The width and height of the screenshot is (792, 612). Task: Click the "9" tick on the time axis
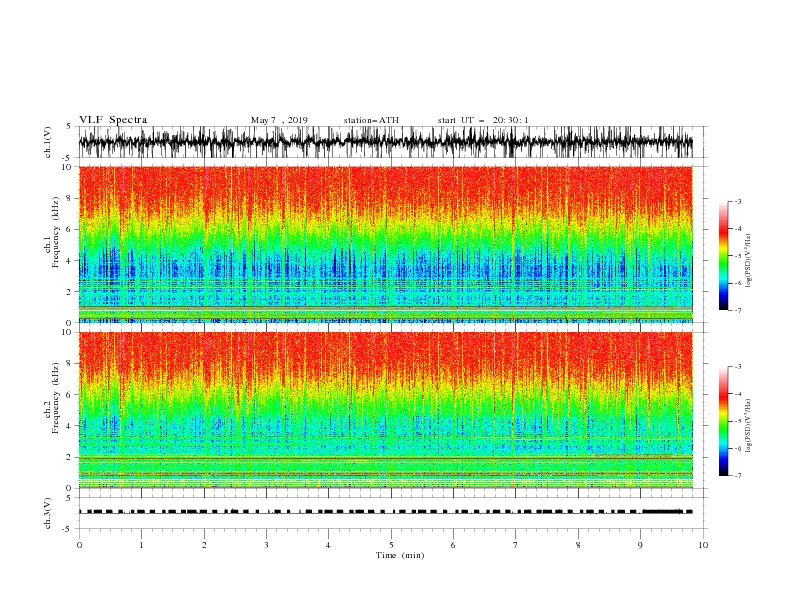[640, 545]
